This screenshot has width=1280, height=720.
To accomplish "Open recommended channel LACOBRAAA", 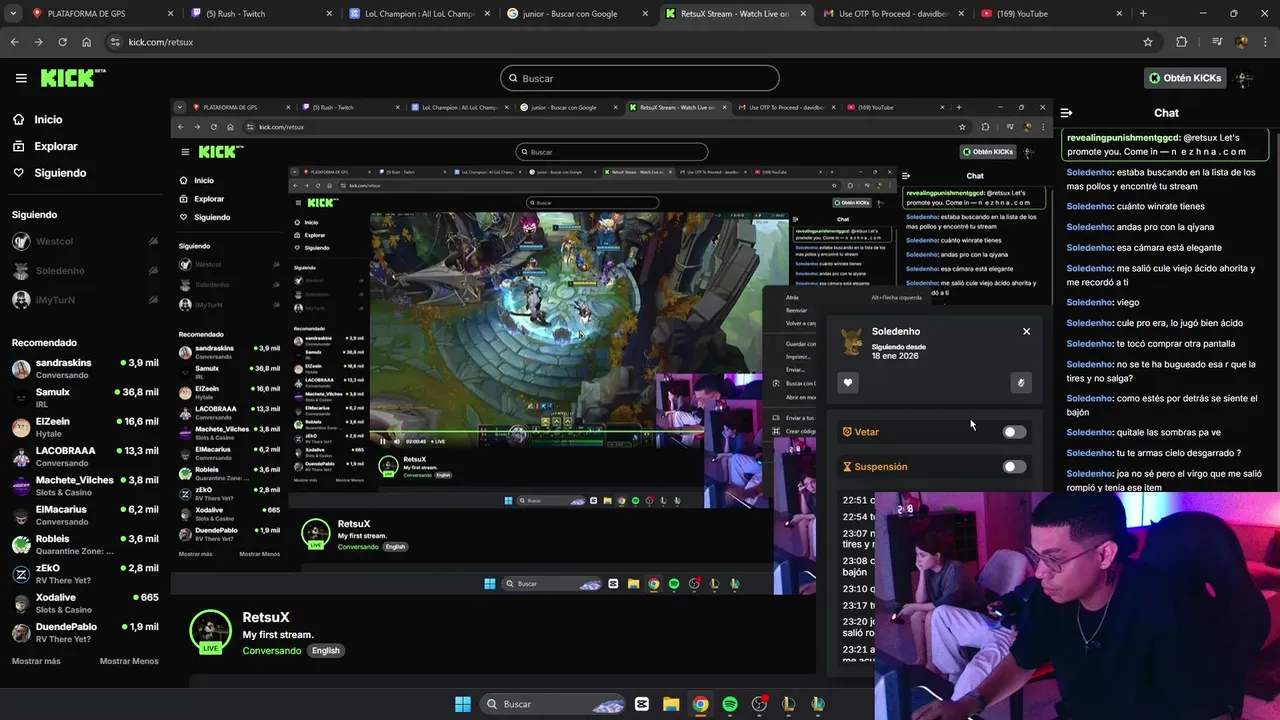I will [x=85, y=456].
